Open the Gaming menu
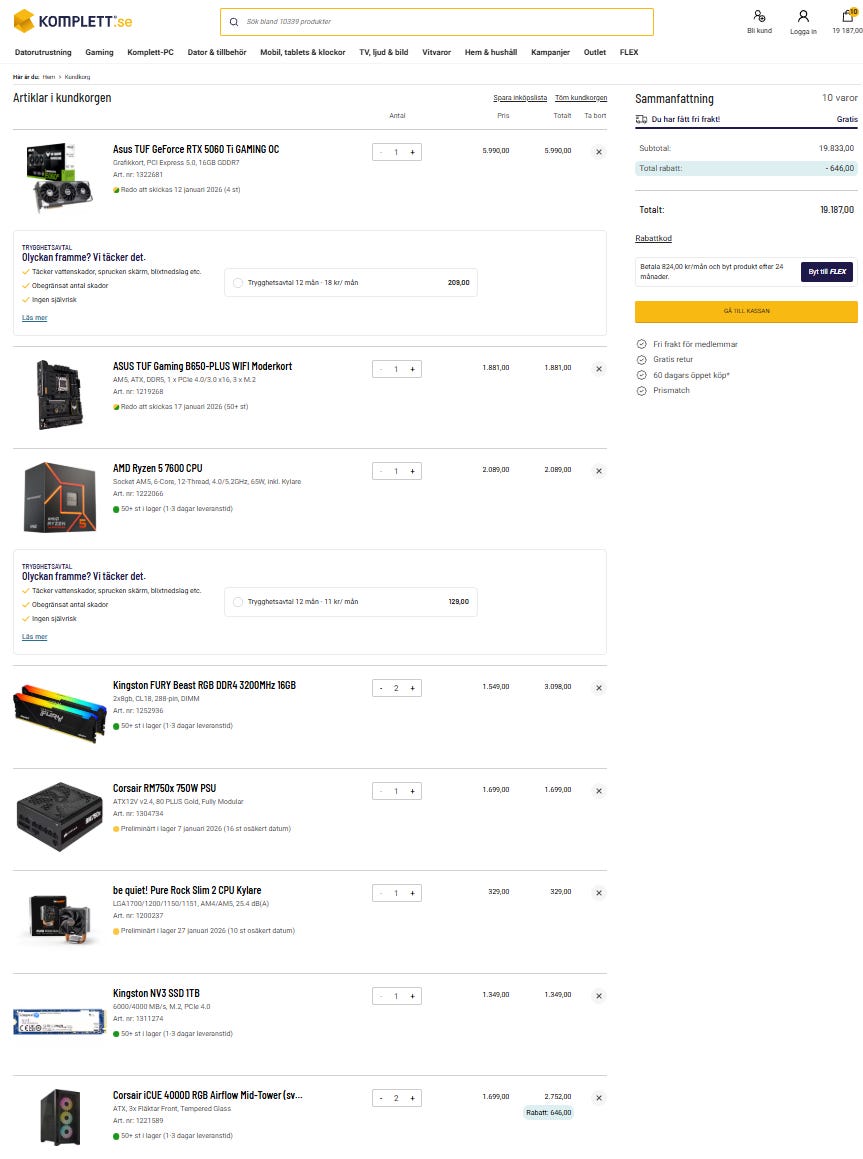Screen dimensions: 863x1159 tap(99, 52)
